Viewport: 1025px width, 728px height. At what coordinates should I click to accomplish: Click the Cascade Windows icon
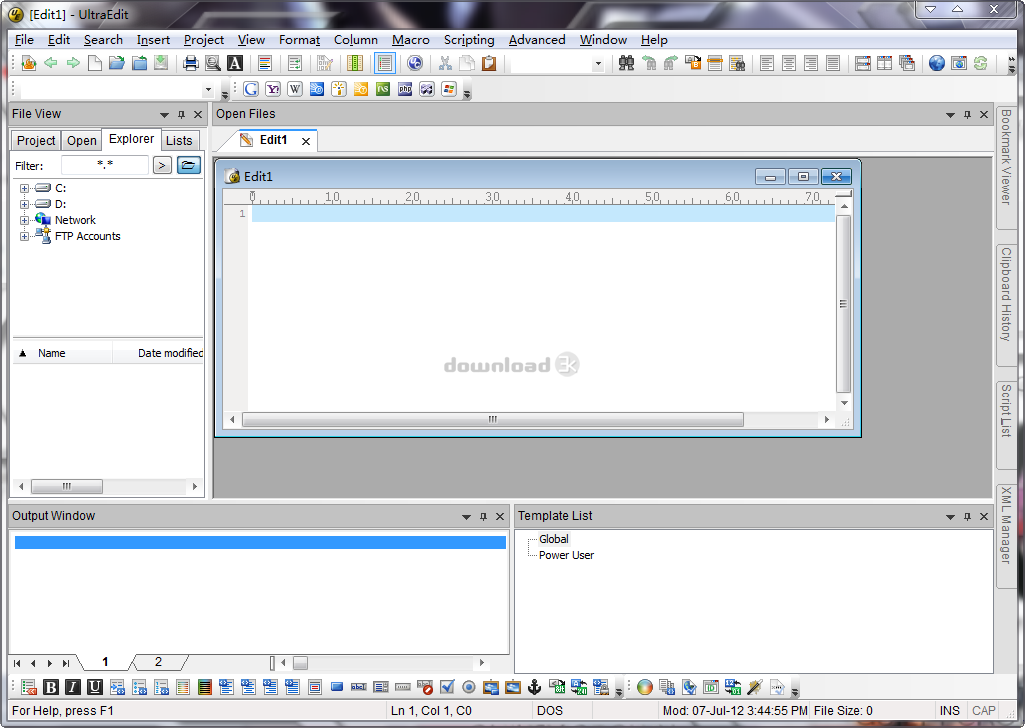tap(907, 63)
